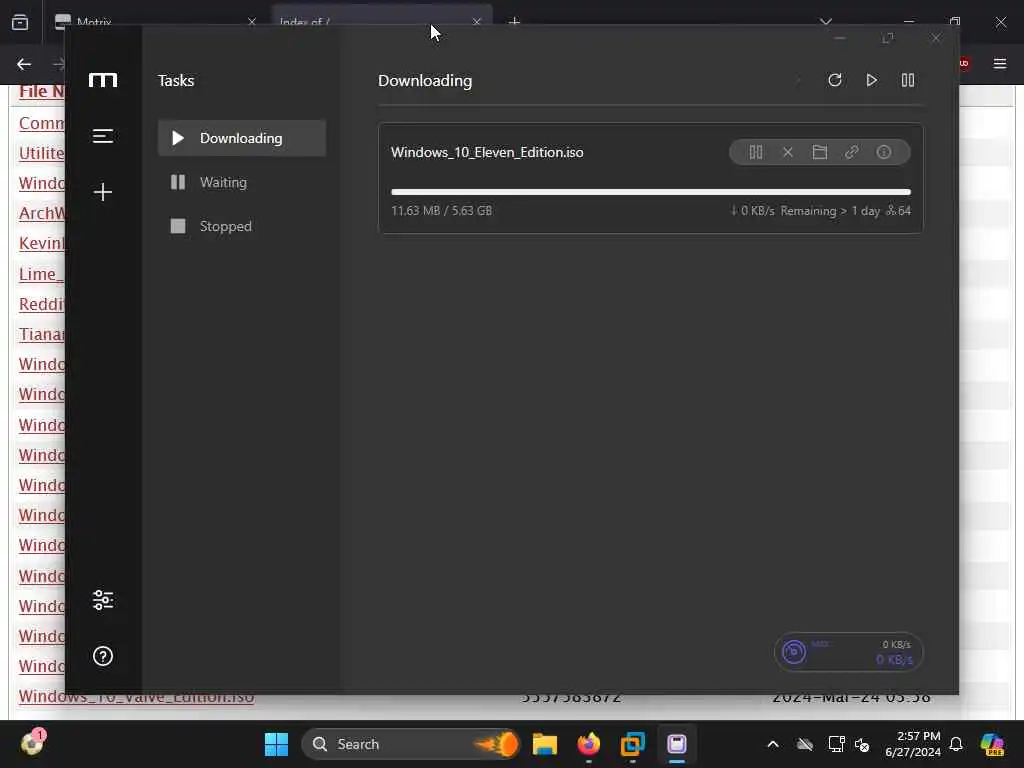Open browser tab overview button at top-left
This screenshot has width=1024, height=768.
[x=20, y=22]
